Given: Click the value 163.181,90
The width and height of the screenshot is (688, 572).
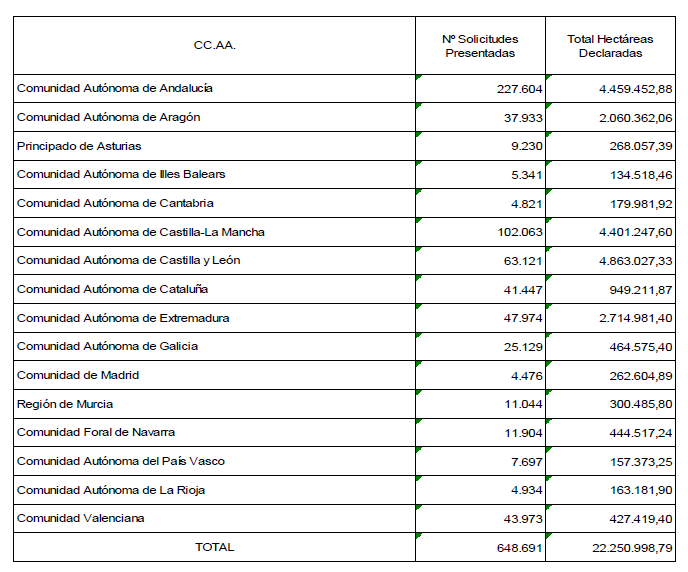Looking at the screenshot, I should point(641,490).
